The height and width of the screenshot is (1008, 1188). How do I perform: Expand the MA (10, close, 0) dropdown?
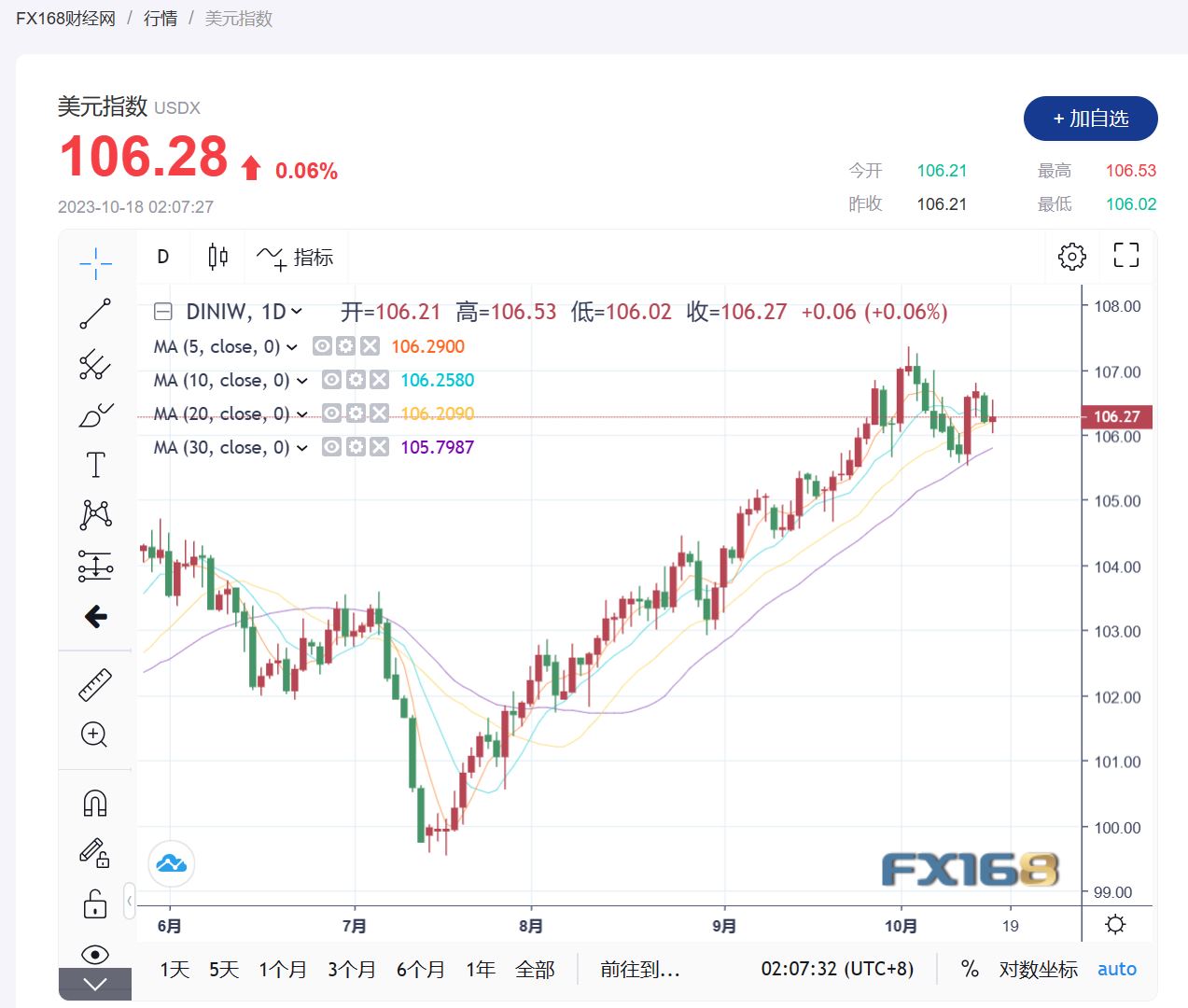tap(302, 381)
